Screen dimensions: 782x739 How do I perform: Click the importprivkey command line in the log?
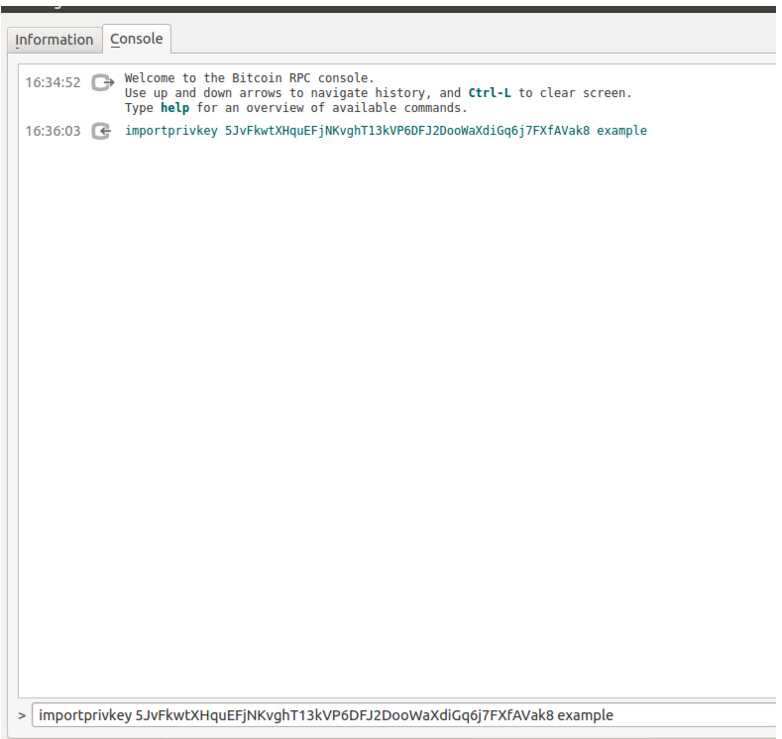[x=386, y=131]
